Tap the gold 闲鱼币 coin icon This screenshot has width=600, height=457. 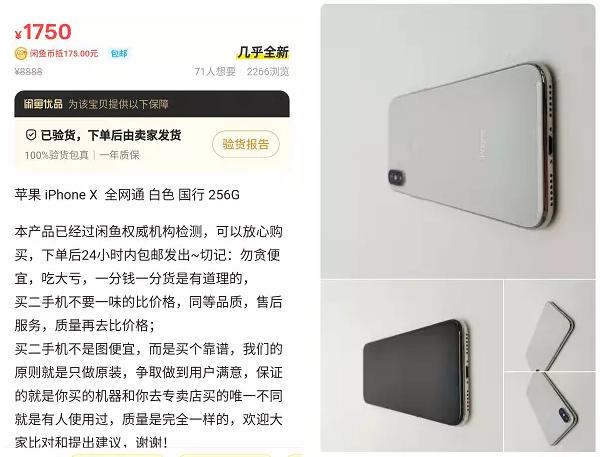coord(21,53)
